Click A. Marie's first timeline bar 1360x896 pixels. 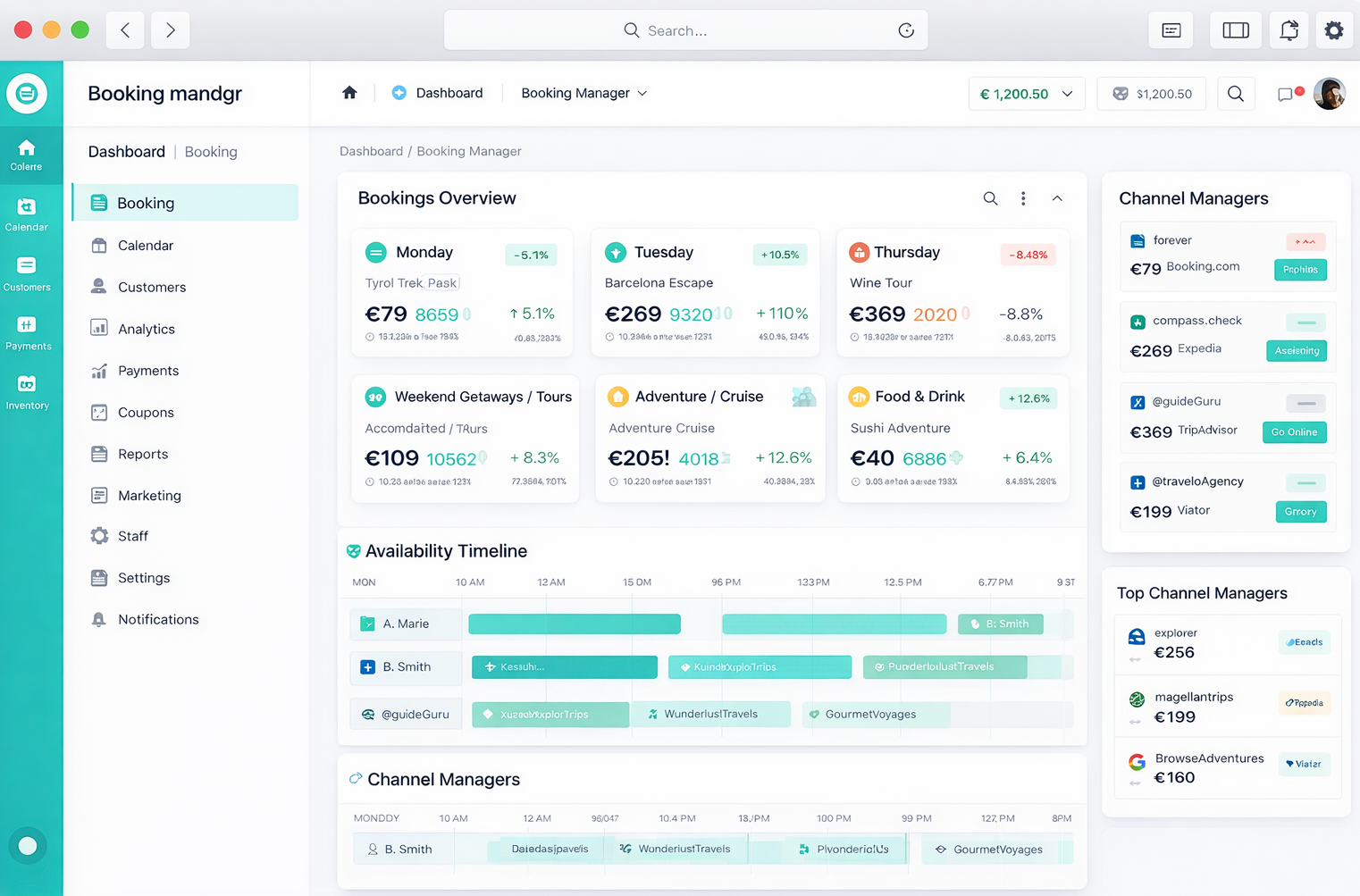(x=574, y=624)
